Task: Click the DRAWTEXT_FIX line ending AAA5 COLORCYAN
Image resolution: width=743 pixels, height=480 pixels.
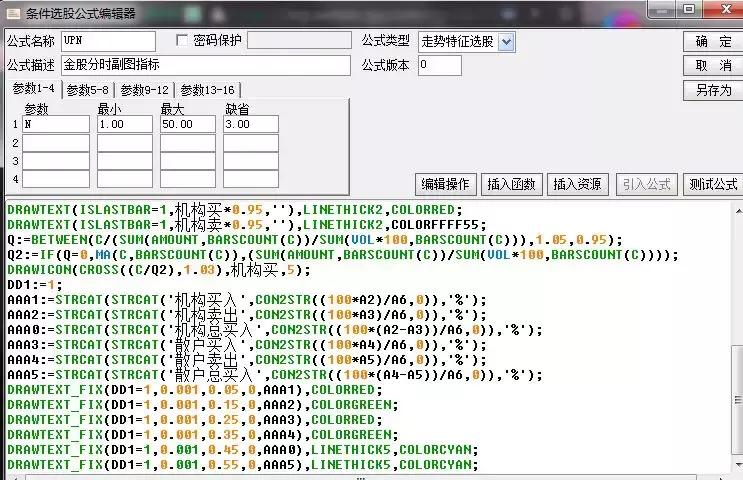Action: click(x=243, y=464)
